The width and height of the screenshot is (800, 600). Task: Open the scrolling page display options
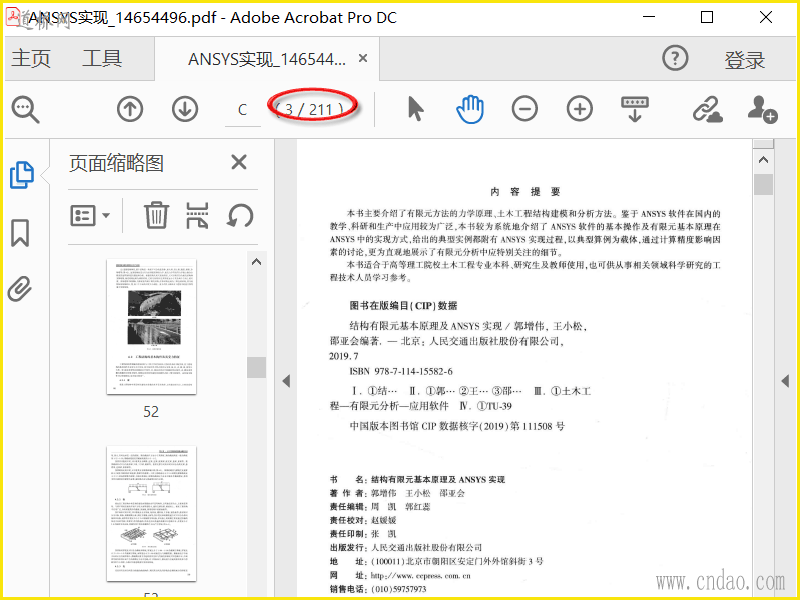pyautogui.click(x=635, y=109)
